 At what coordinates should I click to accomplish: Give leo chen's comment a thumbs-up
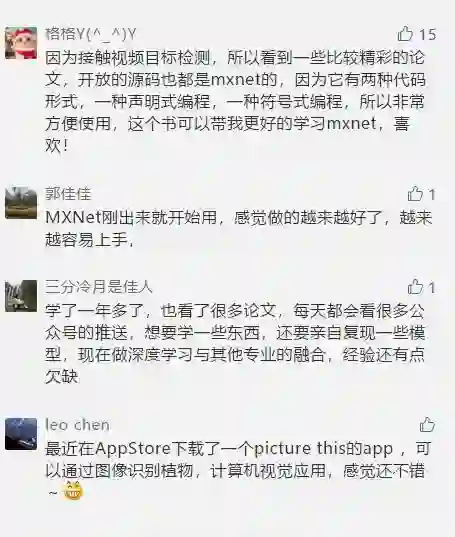(427, 425)
